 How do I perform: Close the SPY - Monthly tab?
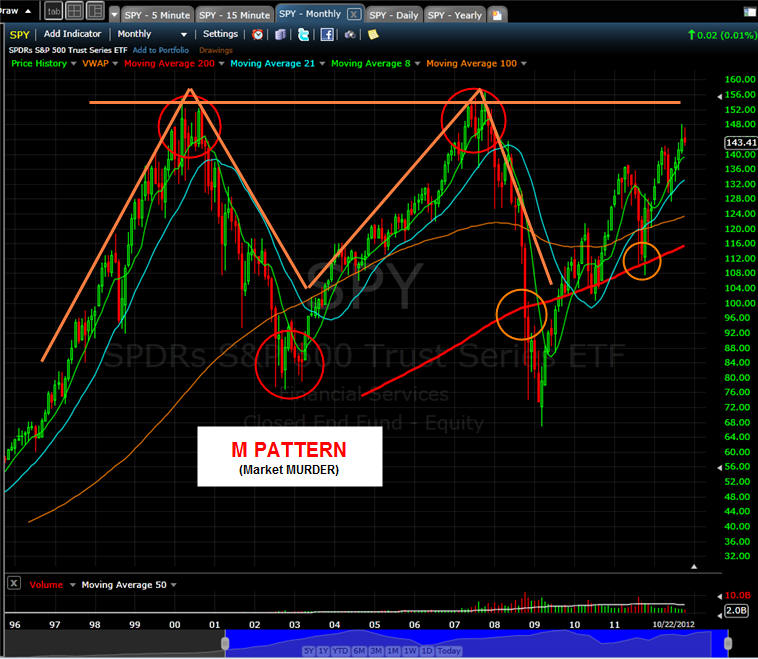pyautogui.click(x=354, y=14)
